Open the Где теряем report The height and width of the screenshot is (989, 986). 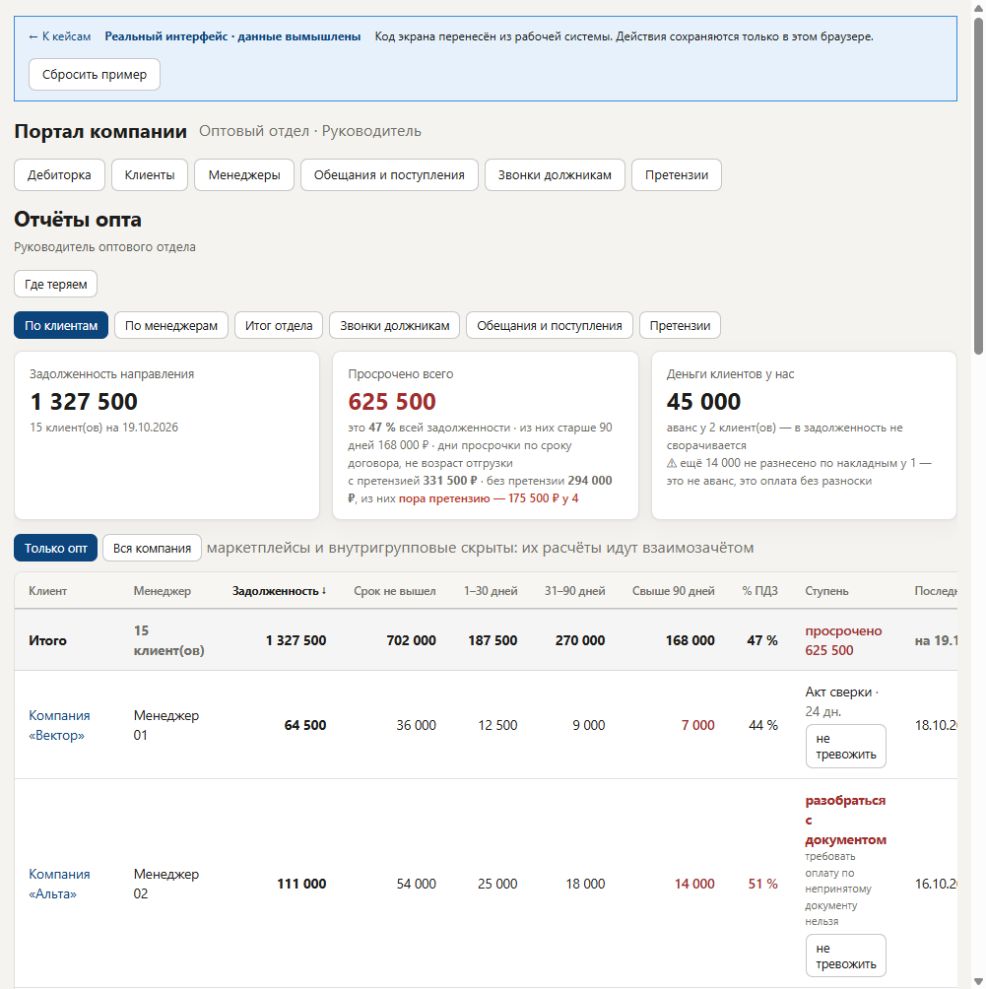[56, 284]
